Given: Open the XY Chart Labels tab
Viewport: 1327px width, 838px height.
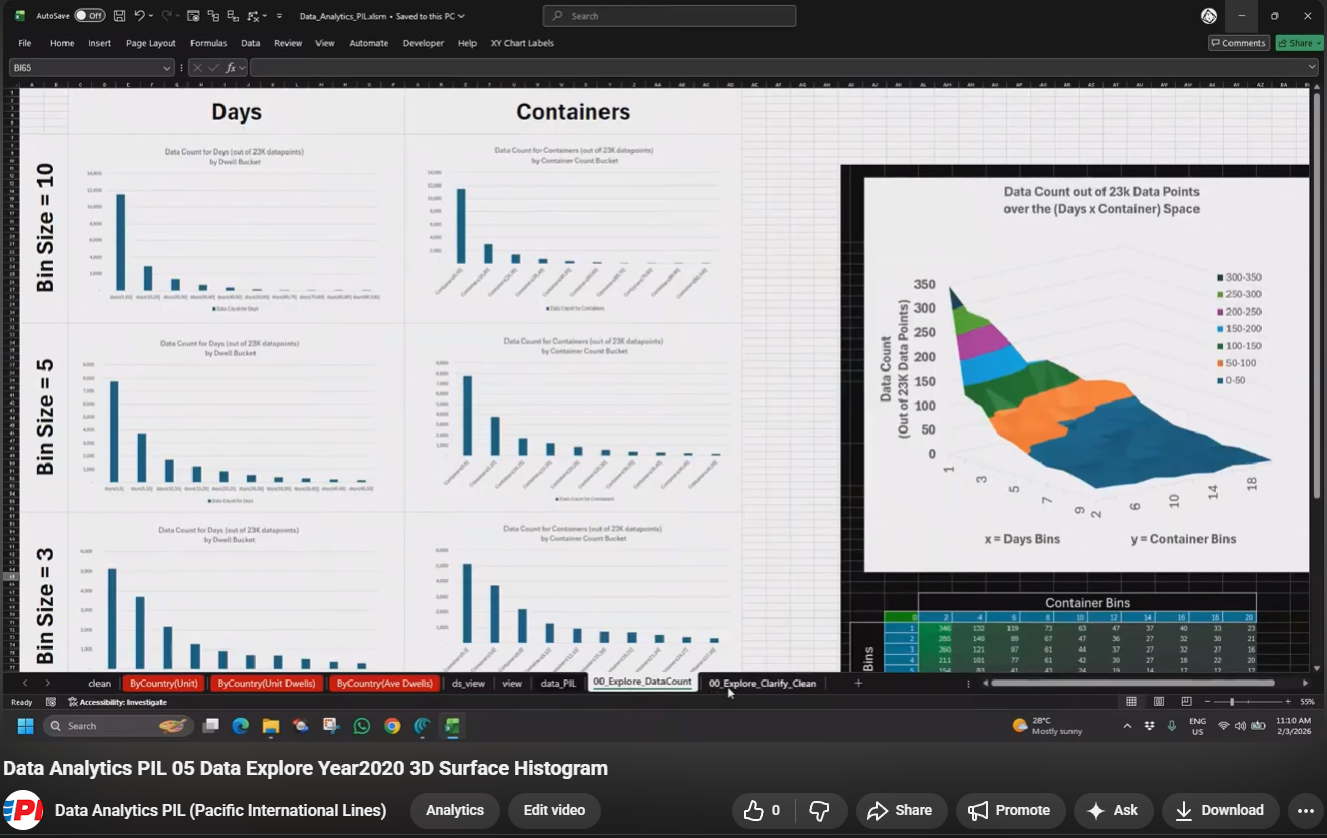Looking at the screenshot, I should [522, 43].
